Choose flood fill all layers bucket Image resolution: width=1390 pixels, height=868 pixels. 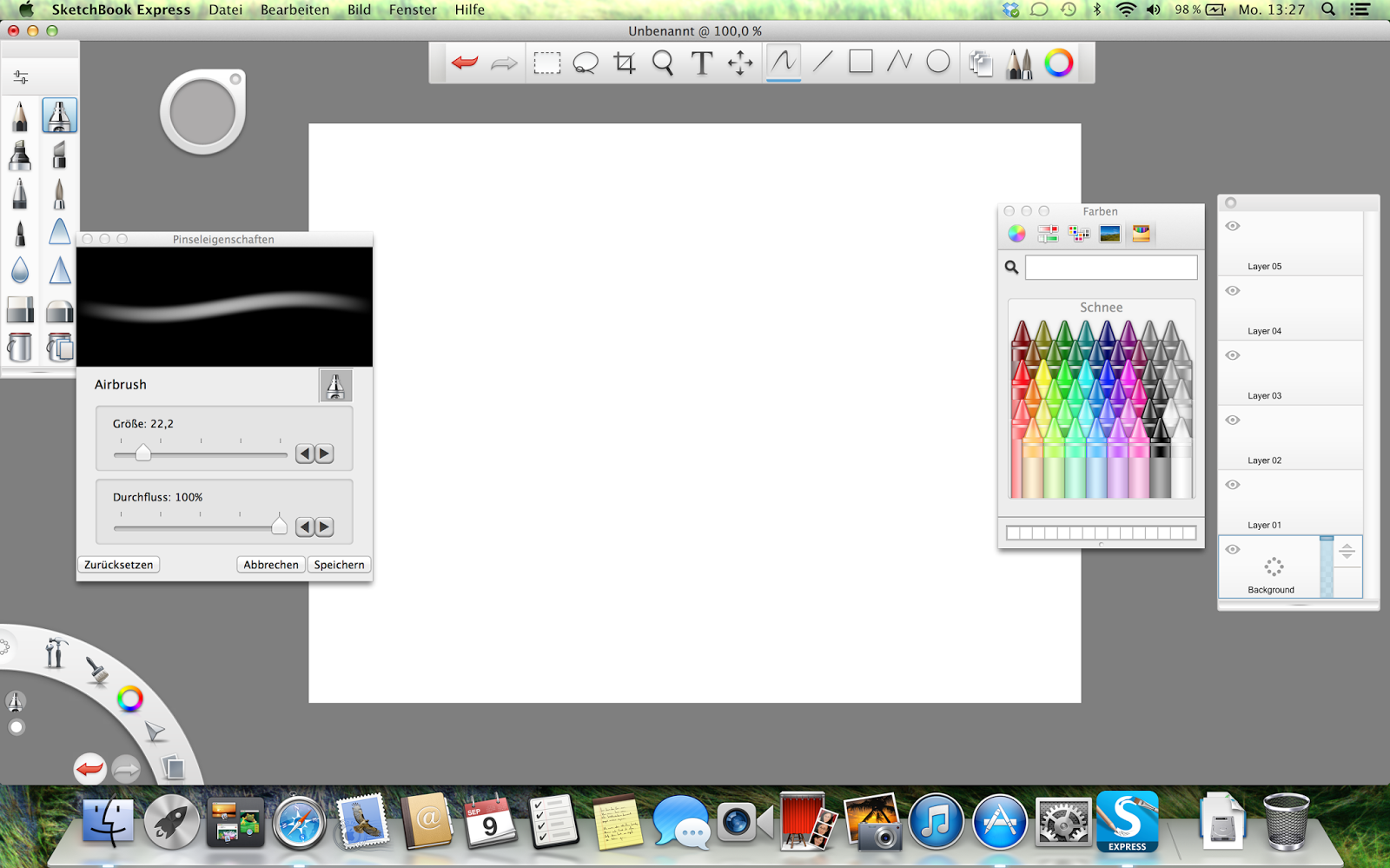pos(59,347)
